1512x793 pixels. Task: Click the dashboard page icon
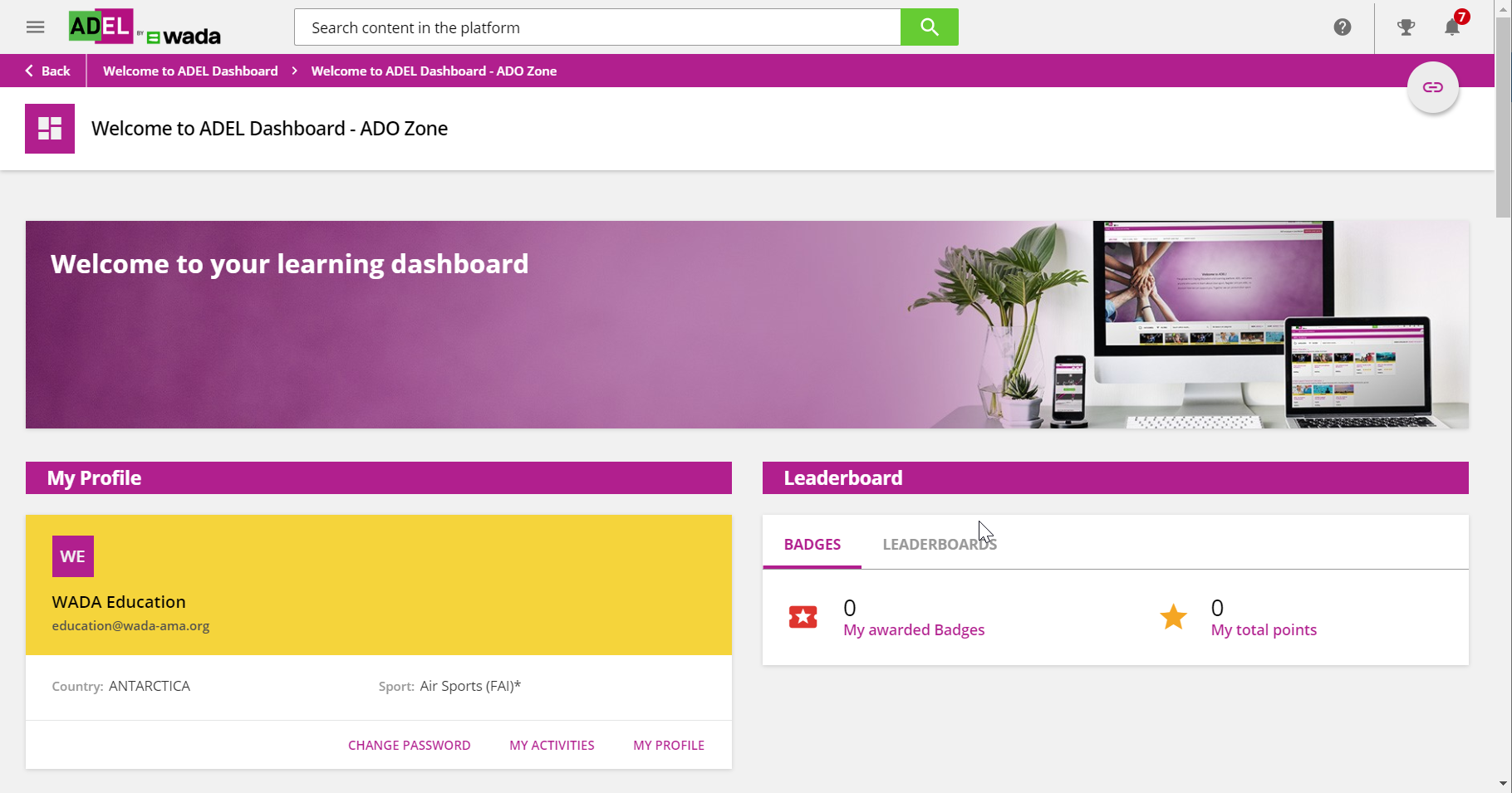(x=50, y=128)
